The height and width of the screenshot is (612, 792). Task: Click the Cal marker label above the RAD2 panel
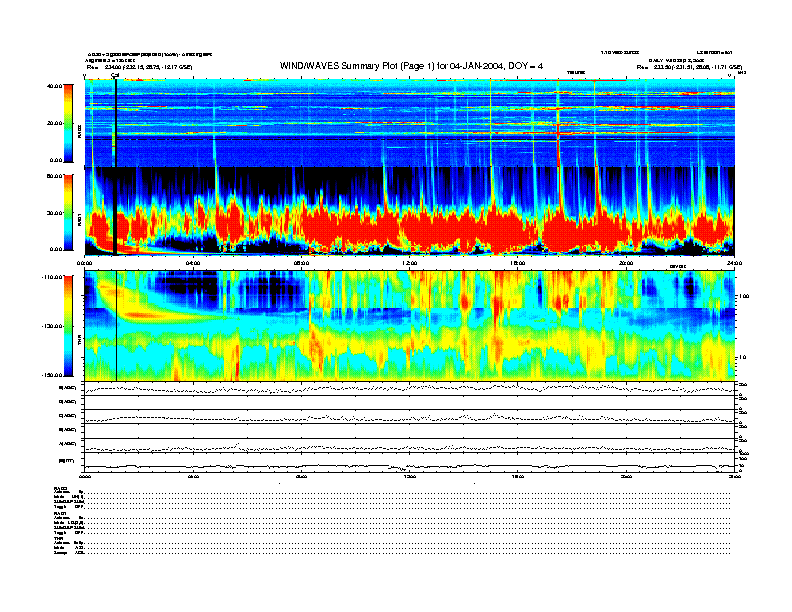(115, 74)
